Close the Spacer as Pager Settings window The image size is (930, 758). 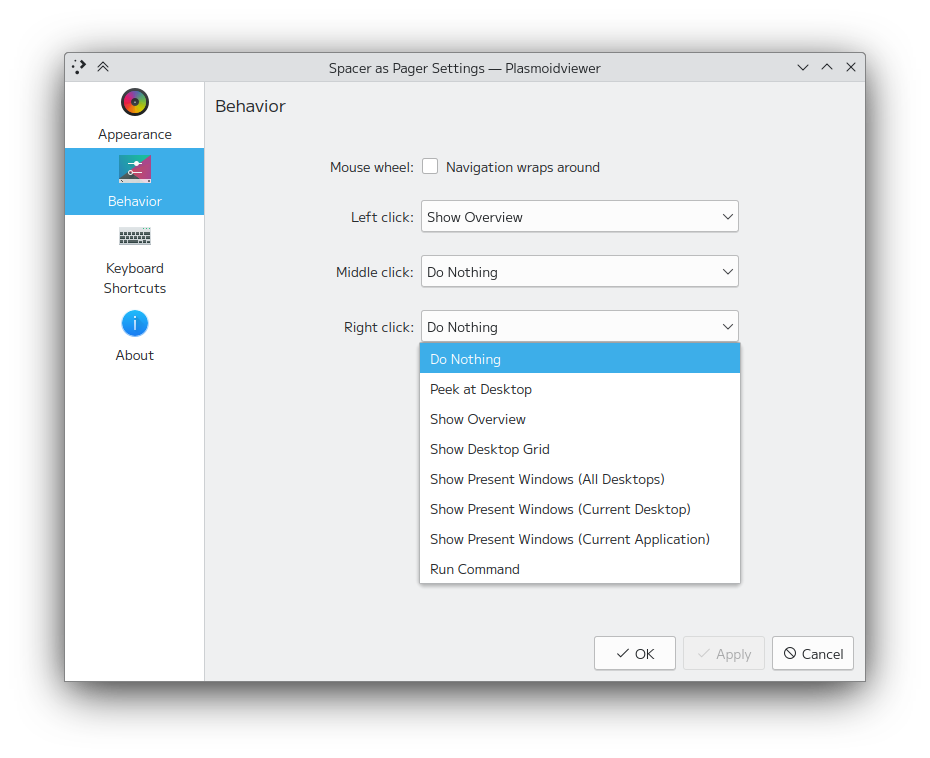pos(851,68)
